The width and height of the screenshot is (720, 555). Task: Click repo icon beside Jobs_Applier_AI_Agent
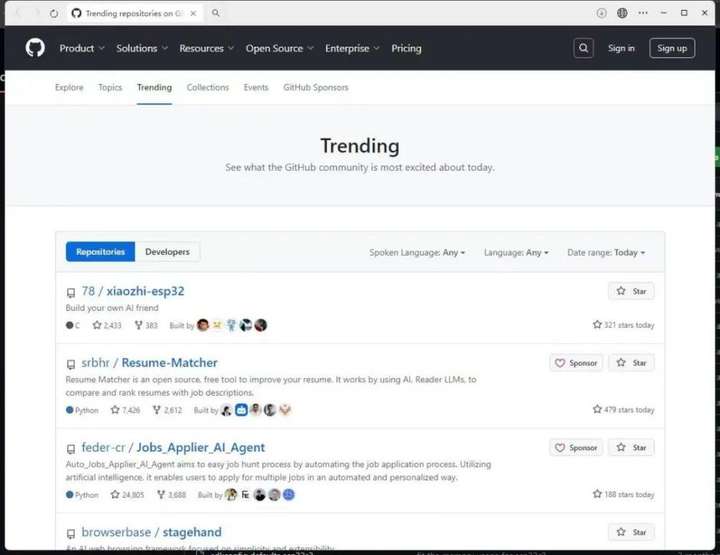tap(71, 448)
